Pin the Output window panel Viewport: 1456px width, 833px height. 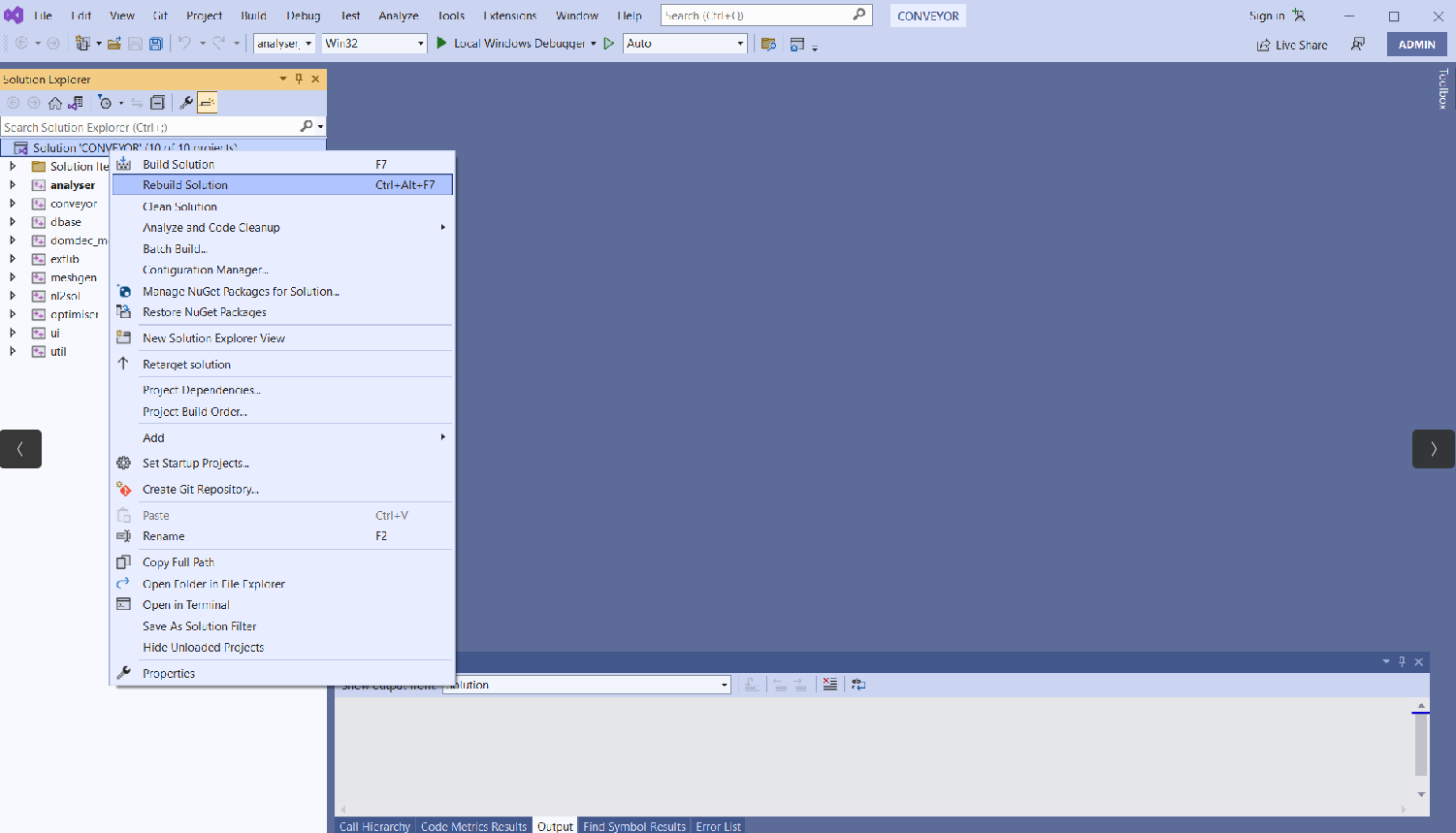pos(1402,661)
